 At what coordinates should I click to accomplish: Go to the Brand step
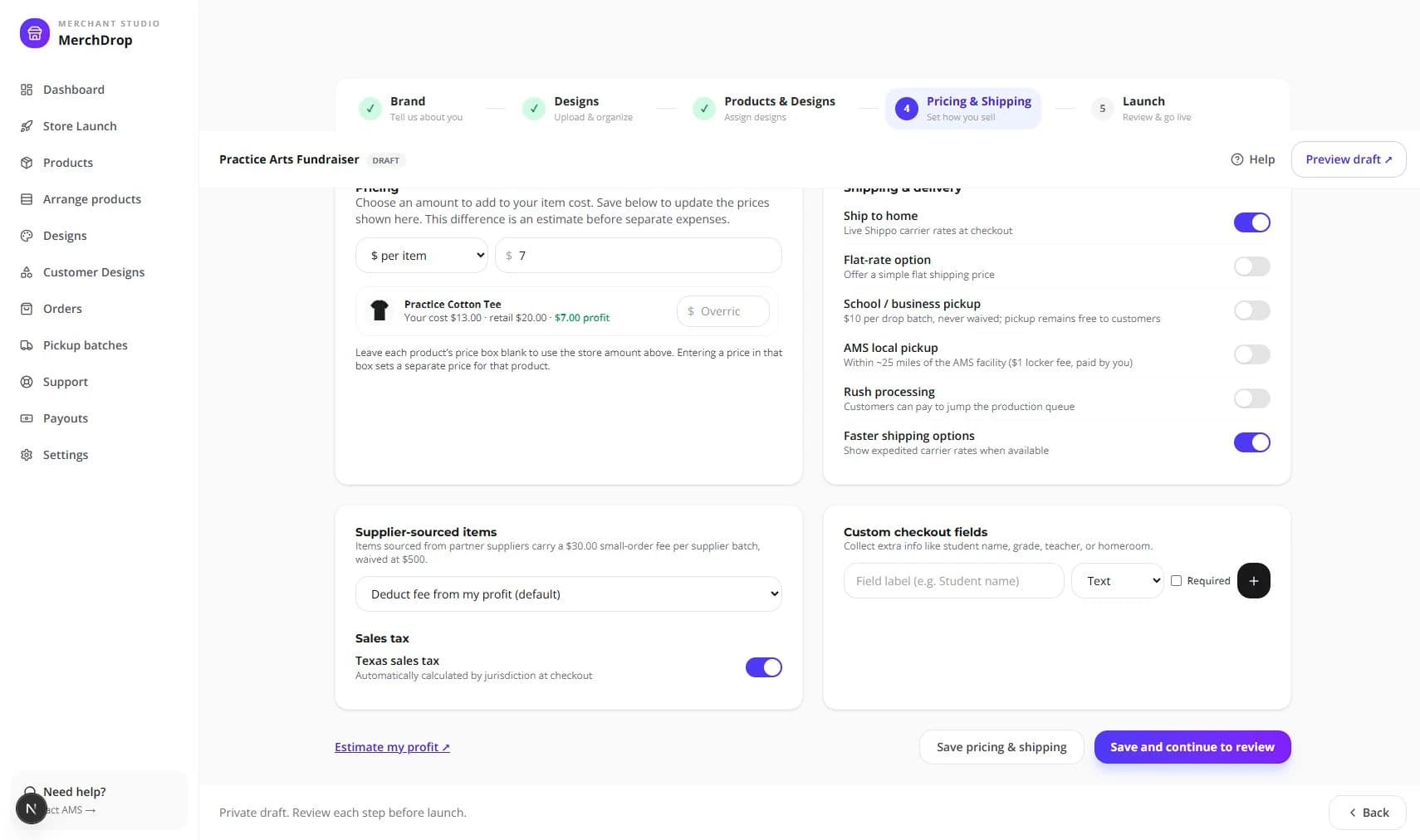pos(412,109)
